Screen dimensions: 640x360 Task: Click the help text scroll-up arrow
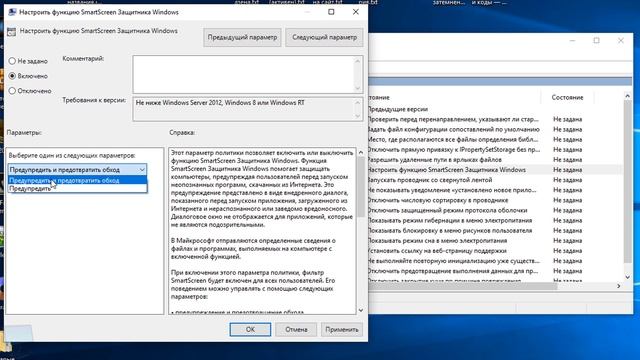click(x=361, y=152)
